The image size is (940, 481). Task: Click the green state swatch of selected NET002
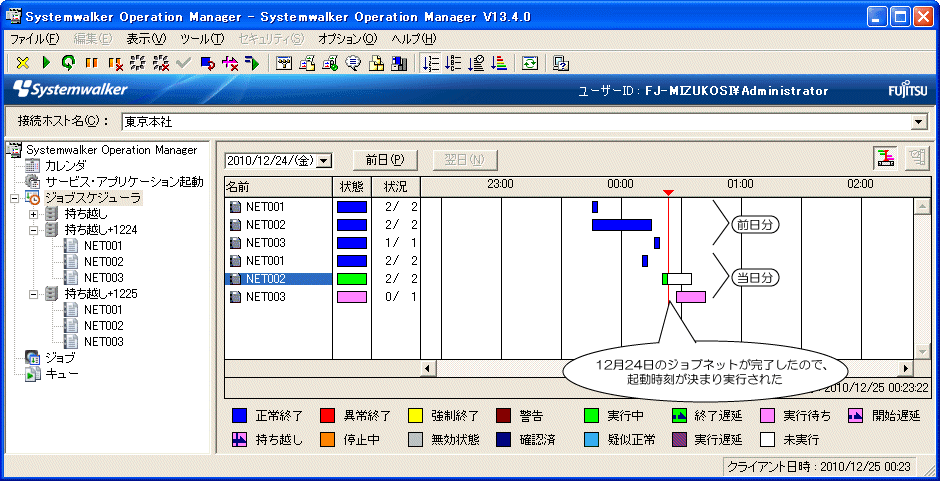click(352, 279)
